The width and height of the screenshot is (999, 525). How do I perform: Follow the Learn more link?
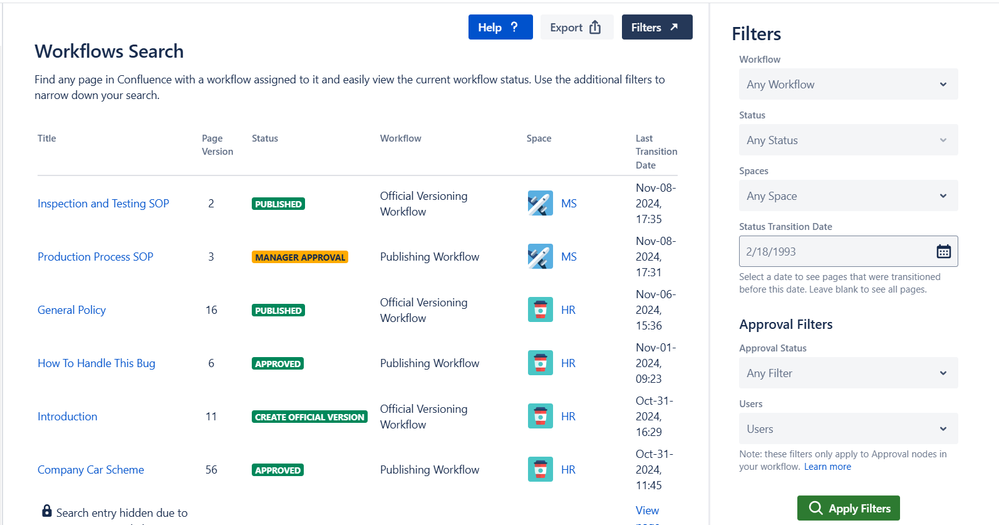click(x=827, y=467)
